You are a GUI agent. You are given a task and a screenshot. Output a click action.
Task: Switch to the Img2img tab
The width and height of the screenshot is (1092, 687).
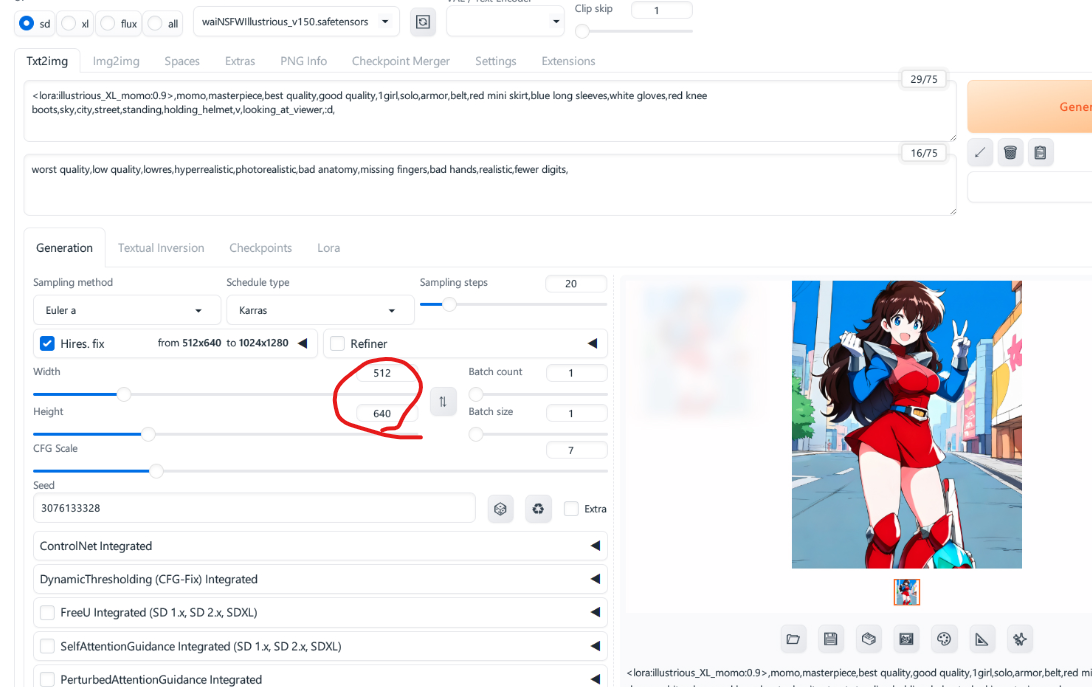[116, 61]
